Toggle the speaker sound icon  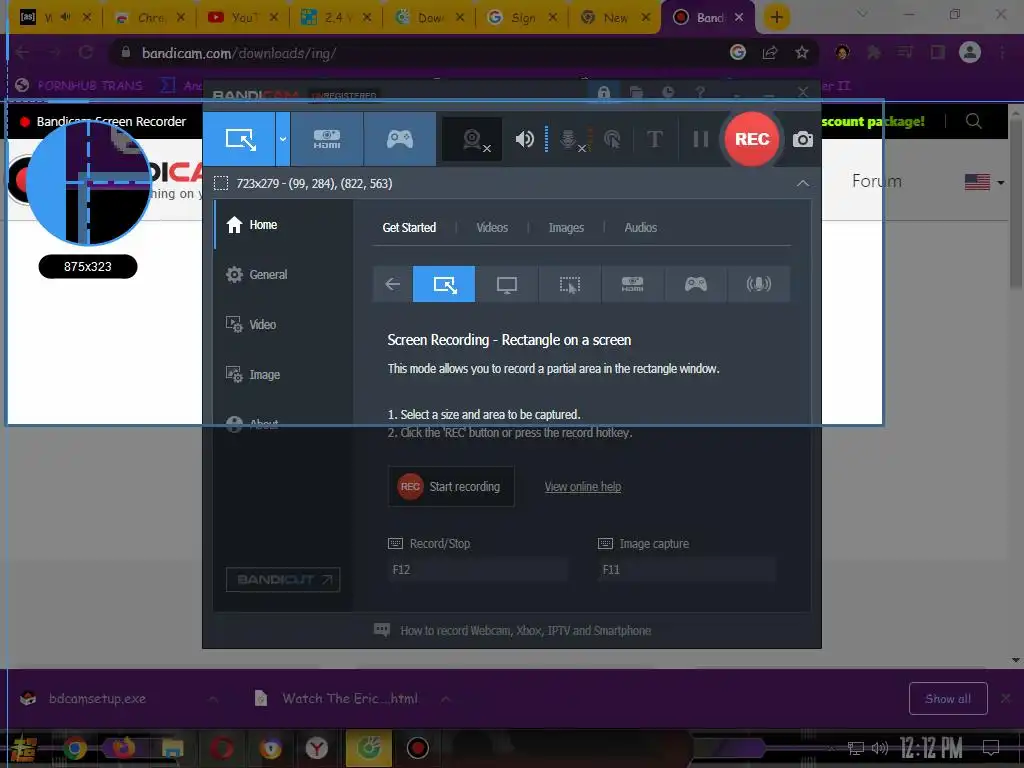[524, 139]
